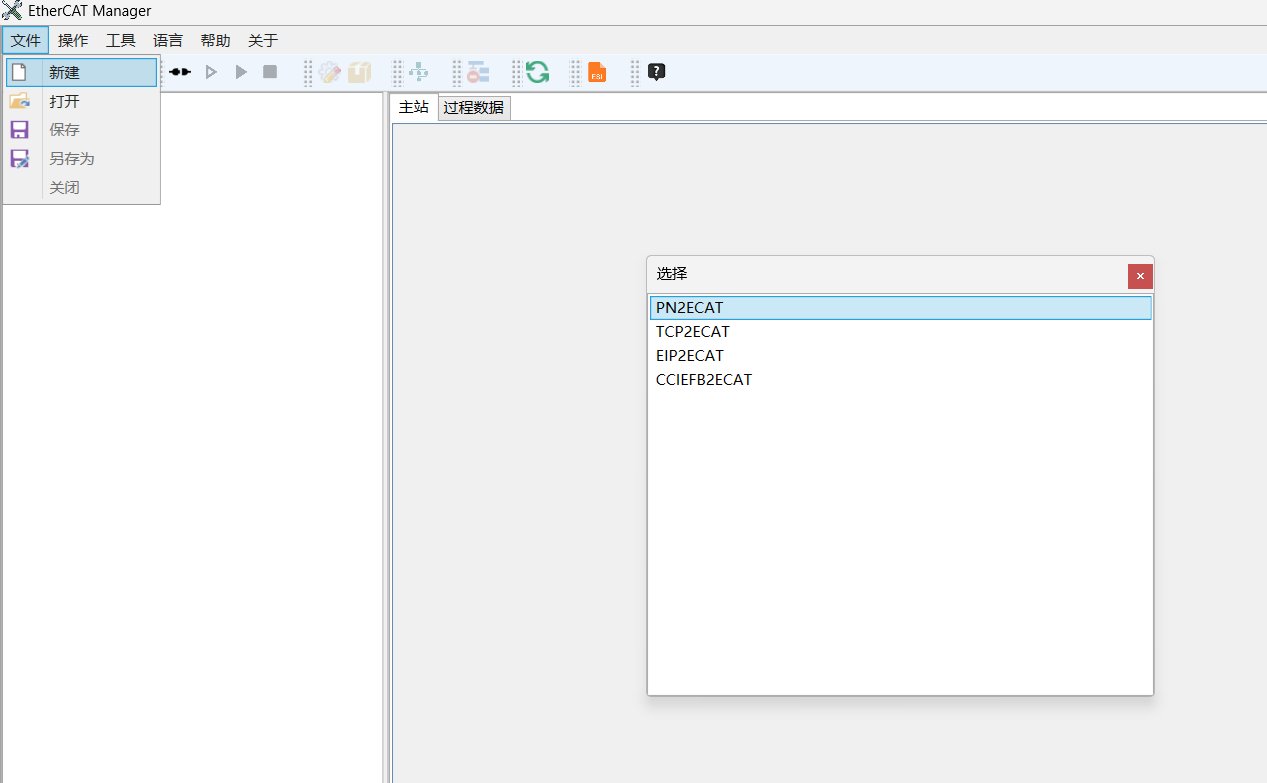
Task: Select PN2ECAT in the selection list
Action: click(x=690, y=308)
